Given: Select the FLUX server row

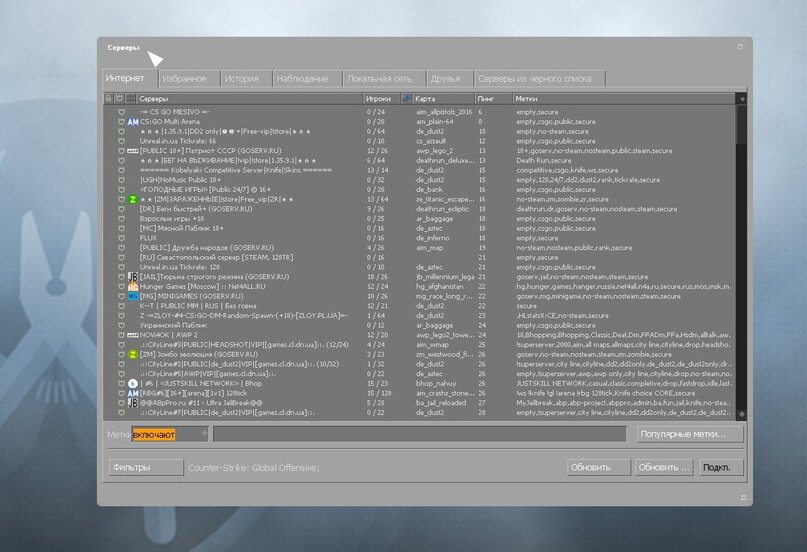Looking at the screenshot, I should 419,238.
